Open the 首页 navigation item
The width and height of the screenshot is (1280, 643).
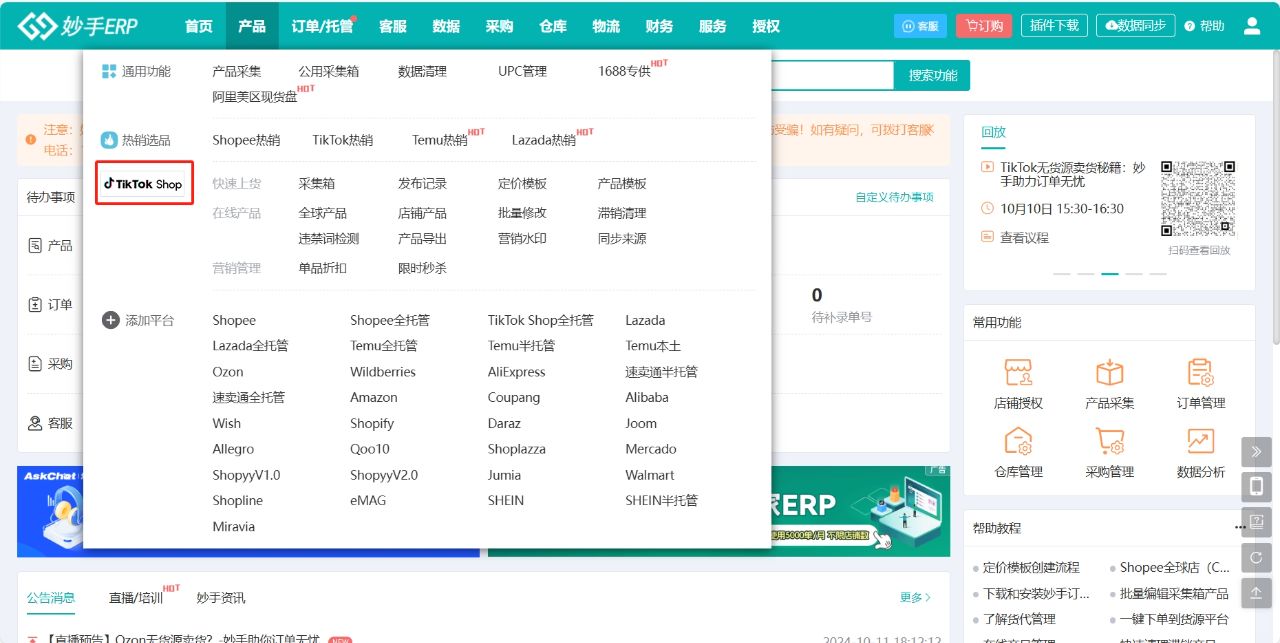pos(199,26)
